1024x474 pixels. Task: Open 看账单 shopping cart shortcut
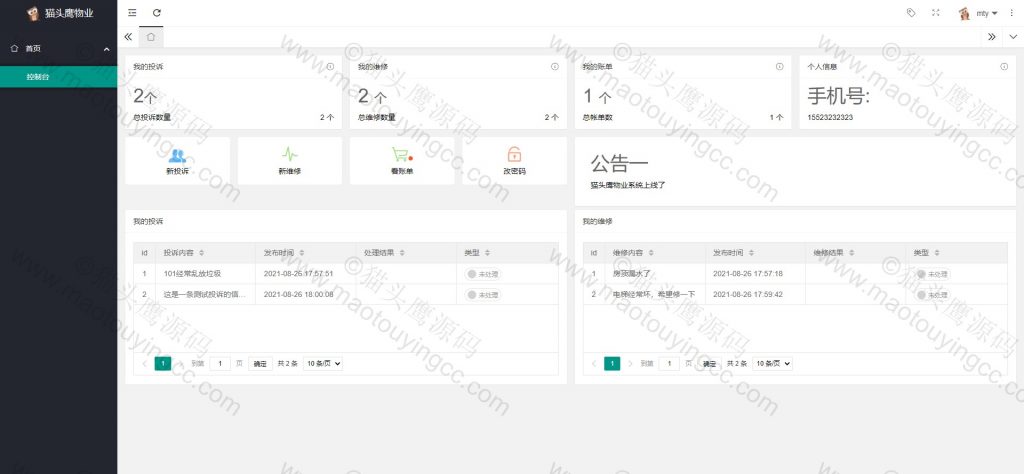(x=402, y=160)
